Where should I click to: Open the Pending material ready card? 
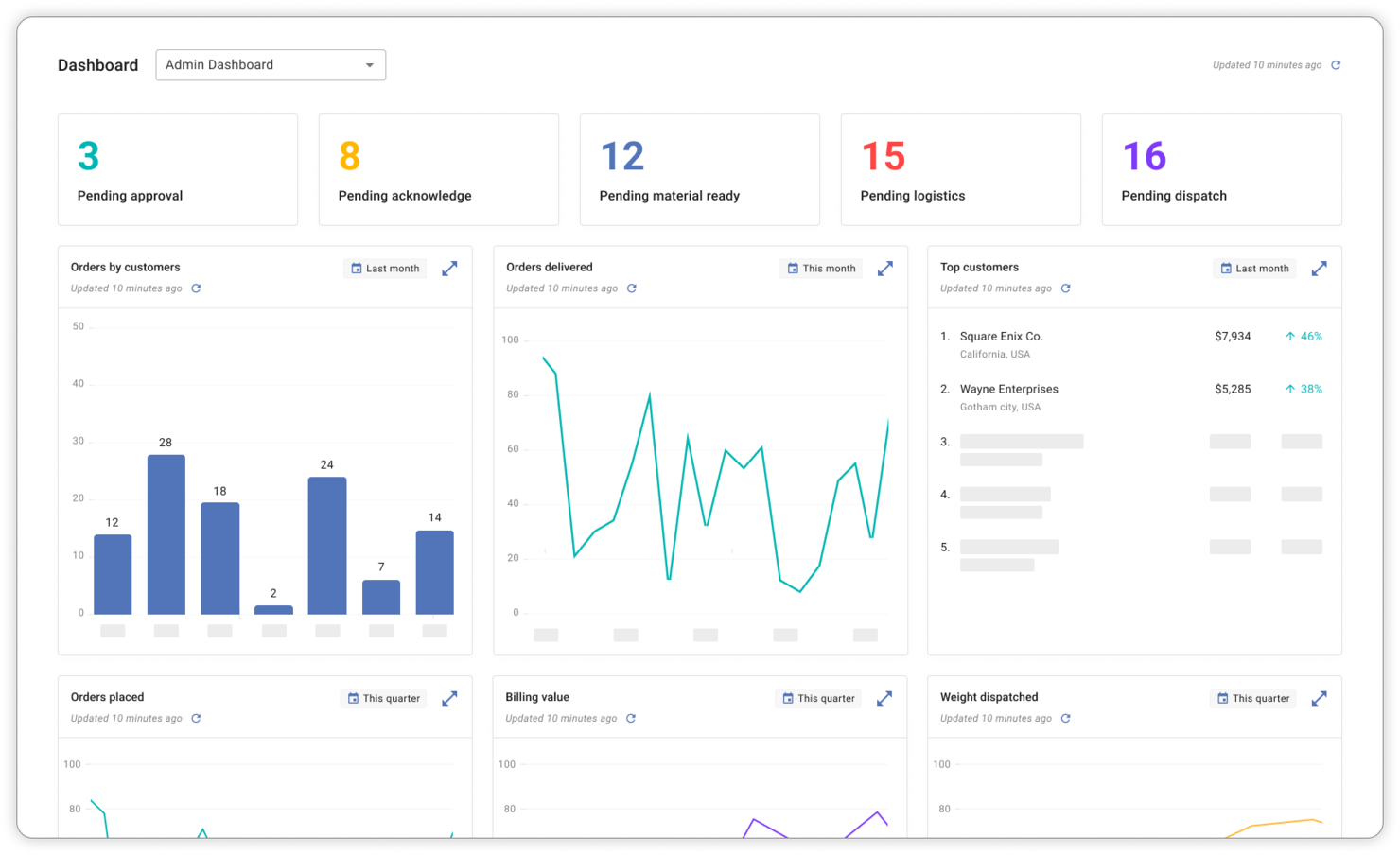click(x=700, y=170)
